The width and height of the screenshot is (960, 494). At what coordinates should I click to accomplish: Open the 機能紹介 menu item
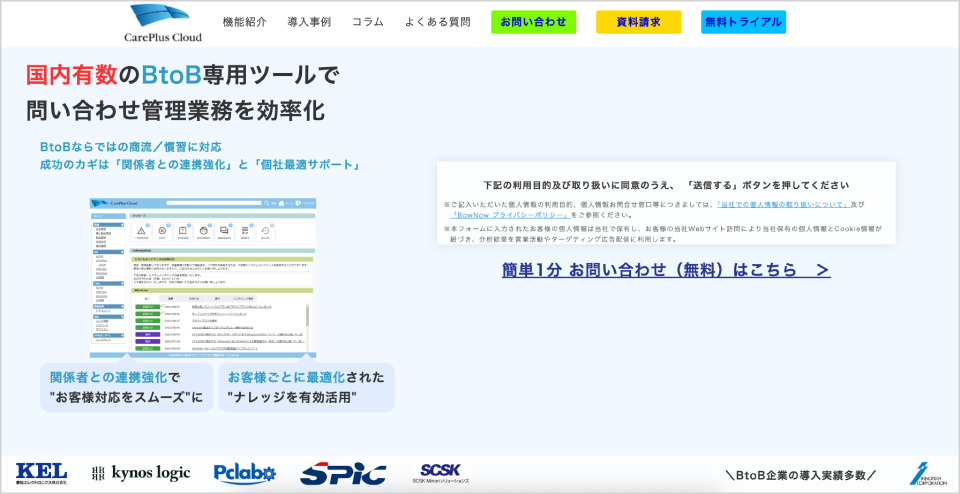pos(245,22)
